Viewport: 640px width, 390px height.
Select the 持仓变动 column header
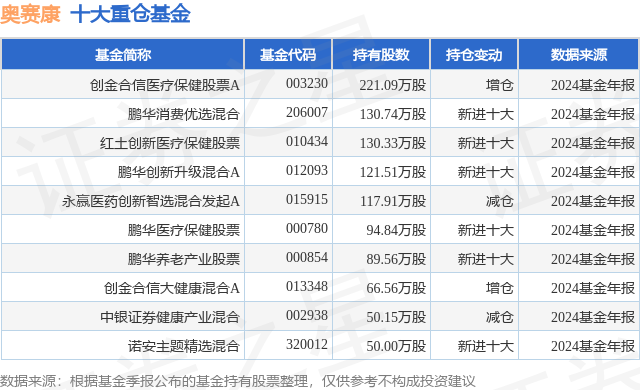(474, 55)
